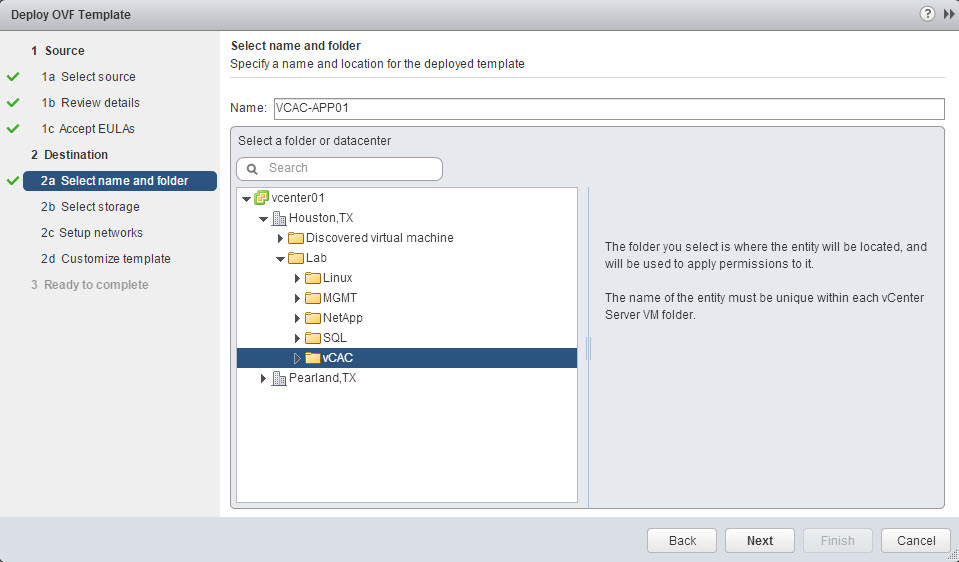
Task: Click the vcenter01 server icon
Action: (262, 198)
